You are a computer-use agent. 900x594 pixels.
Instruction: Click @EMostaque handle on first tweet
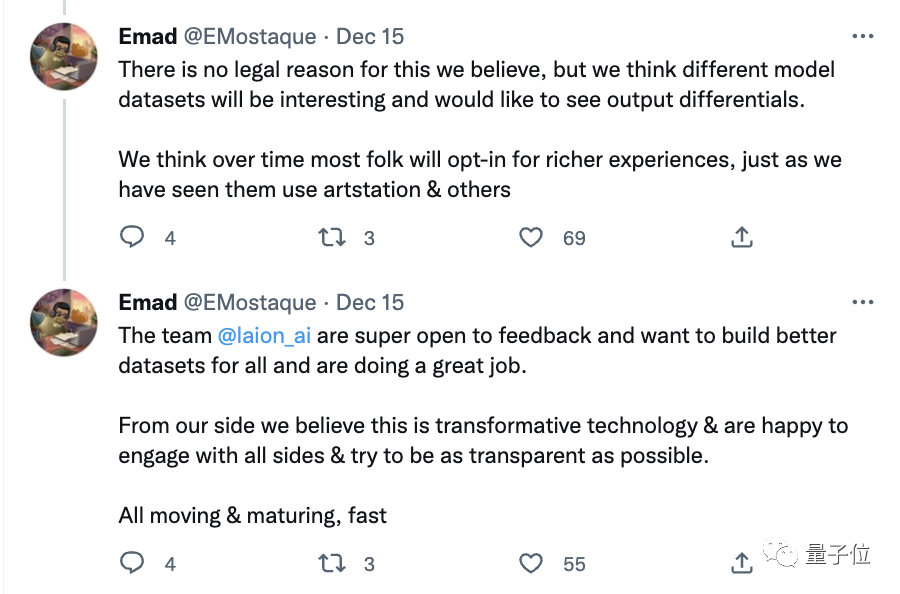pyautogui.click(x=250, y=37)
